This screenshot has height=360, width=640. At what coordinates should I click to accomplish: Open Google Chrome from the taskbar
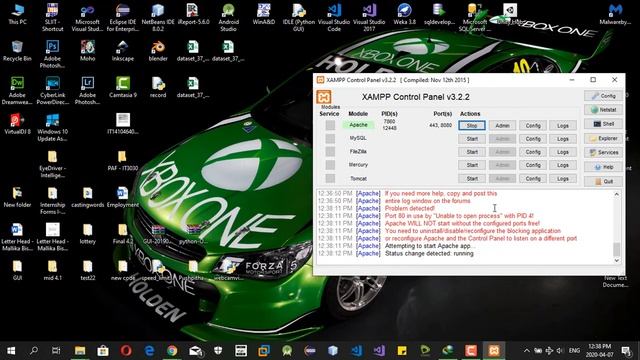[x=172, y=350]
